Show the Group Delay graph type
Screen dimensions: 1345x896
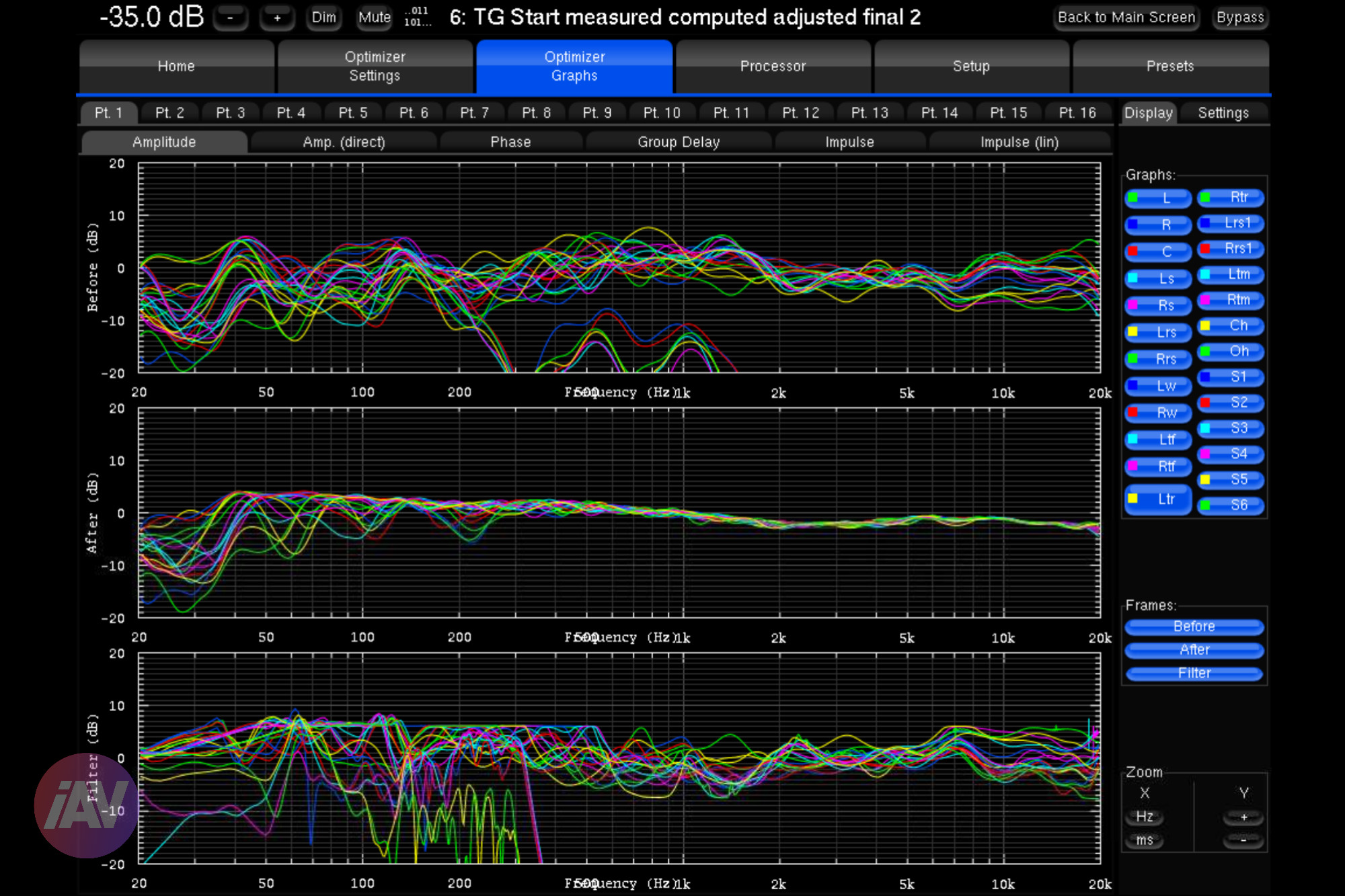coord(679,142)
